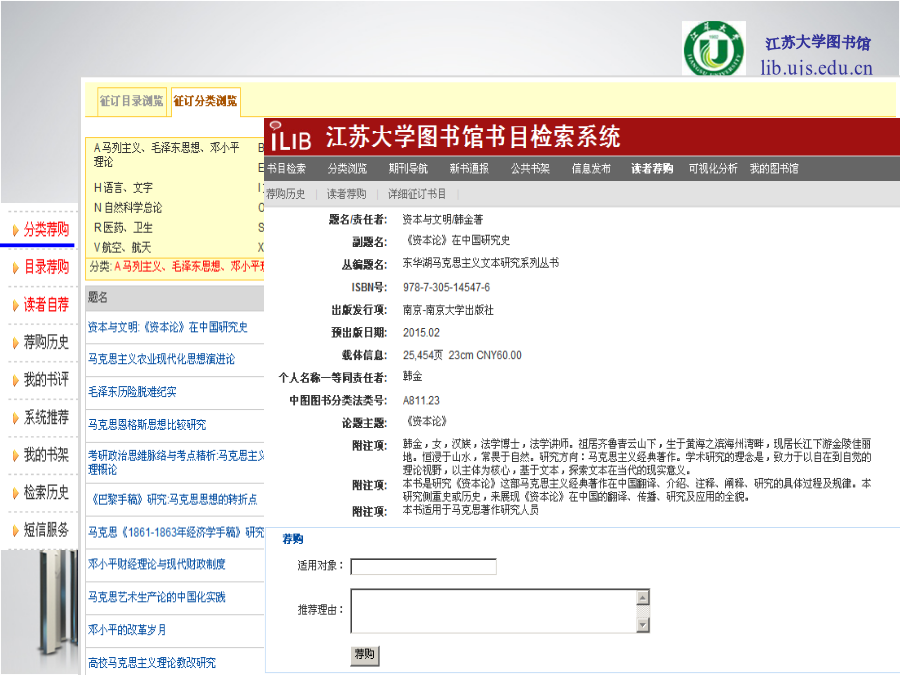Open book 高校马克思主义理论教改研究
This screenshot has width=900, height=675.
pos(152,663)
